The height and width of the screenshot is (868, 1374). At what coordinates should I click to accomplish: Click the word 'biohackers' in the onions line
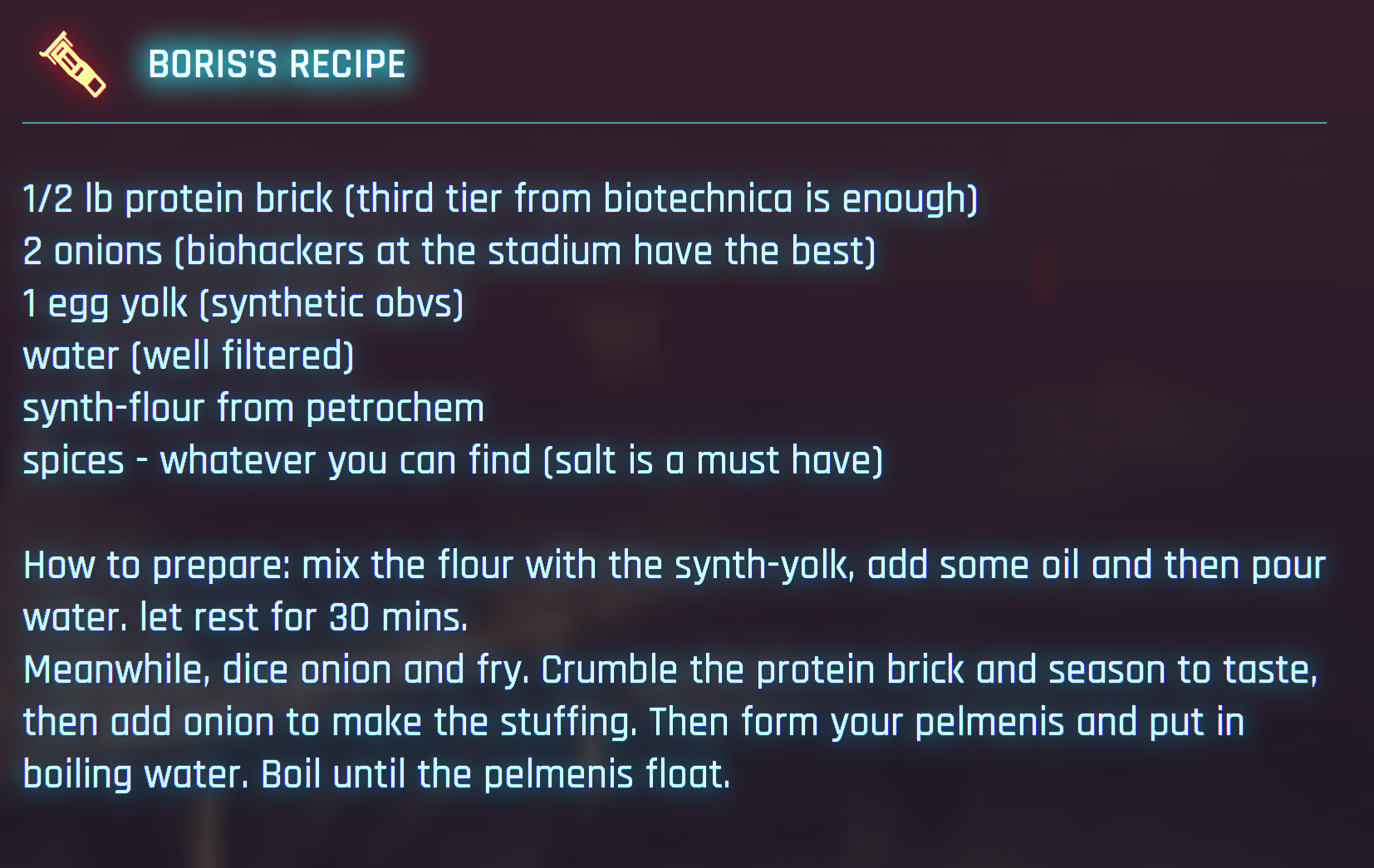coord(275,252)
